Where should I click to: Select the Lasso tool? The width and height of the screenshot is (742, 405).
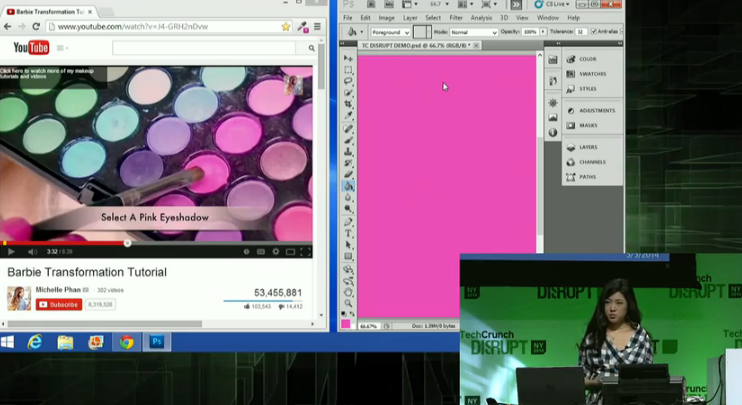348,81
